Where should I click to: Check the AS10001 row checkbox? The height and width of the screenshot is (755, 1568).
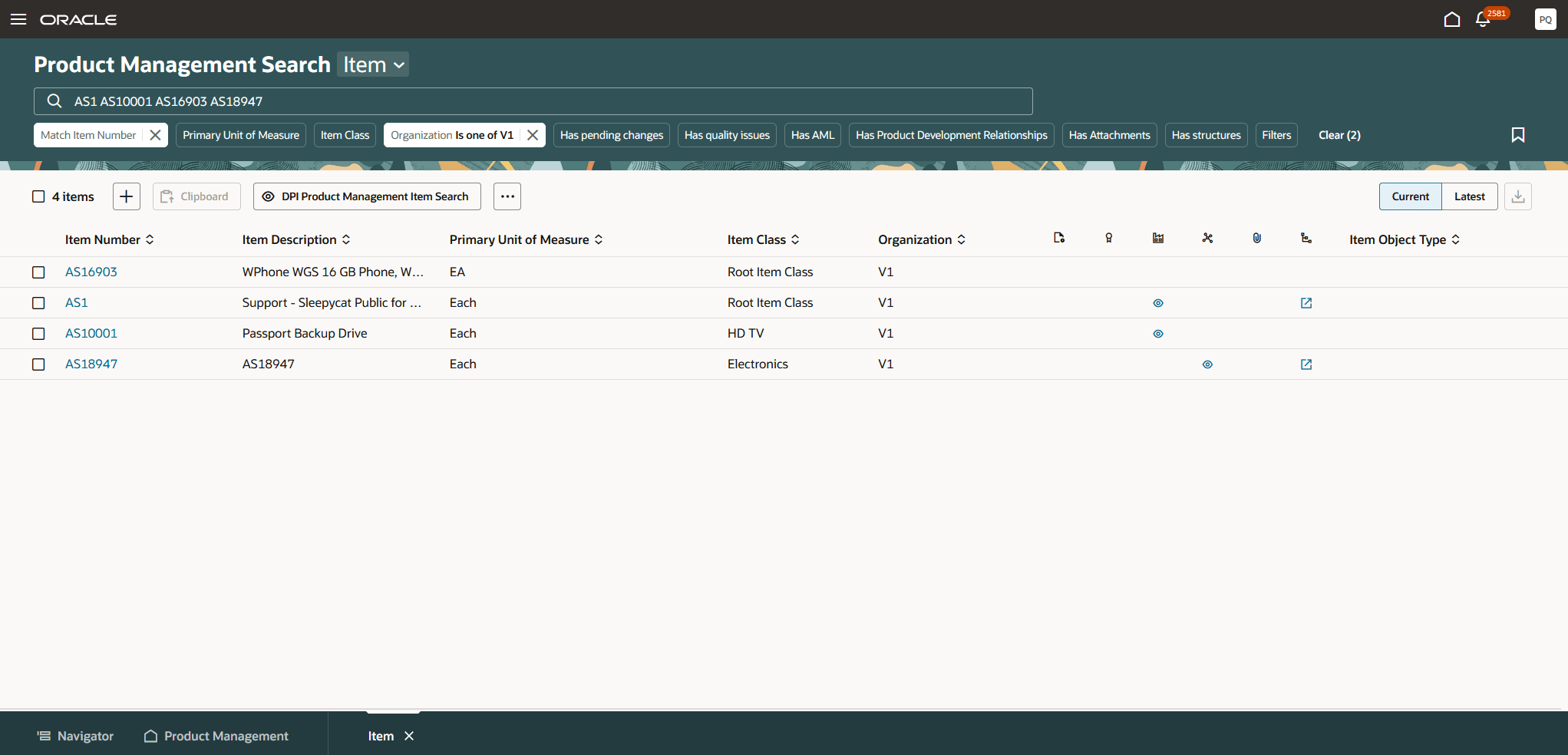coord(38,334)
